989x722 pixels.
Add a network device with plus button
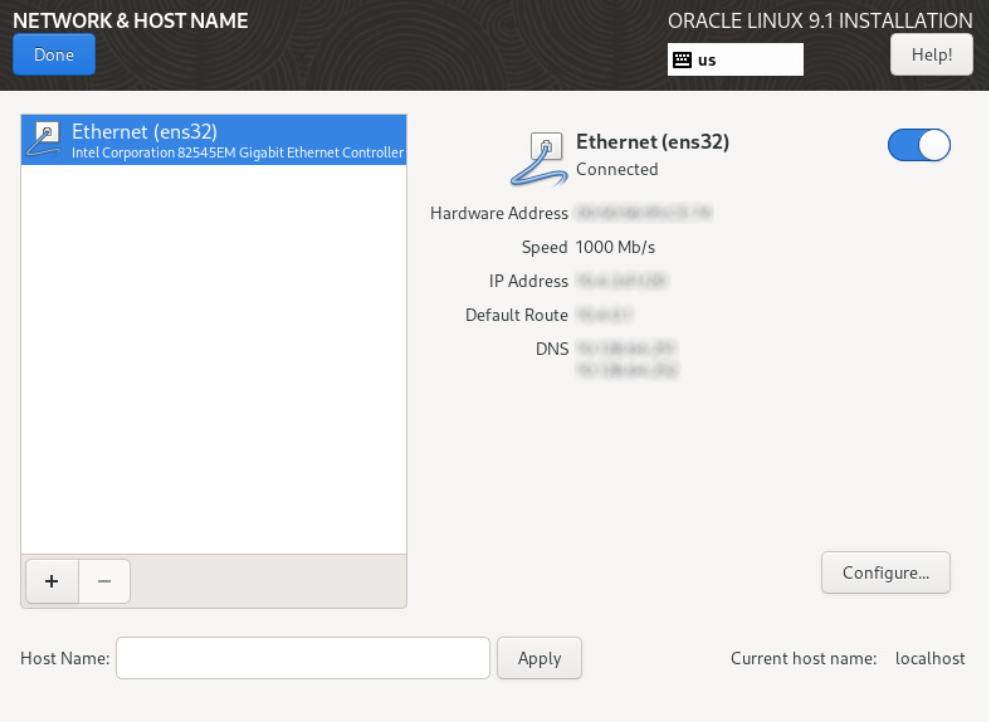[52, 581]
